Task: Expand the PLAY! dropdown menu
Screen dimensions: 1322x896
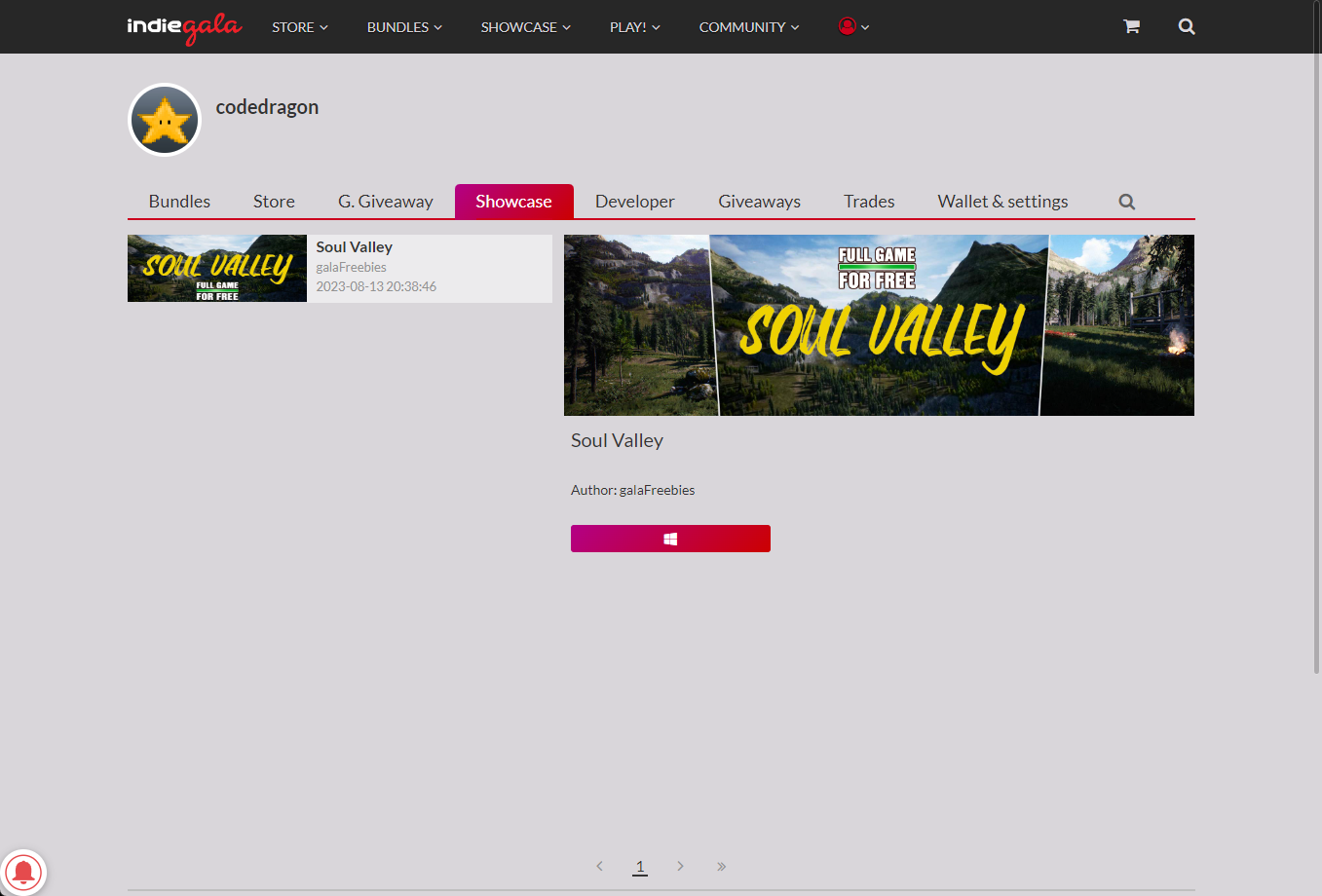Action: 635,27
